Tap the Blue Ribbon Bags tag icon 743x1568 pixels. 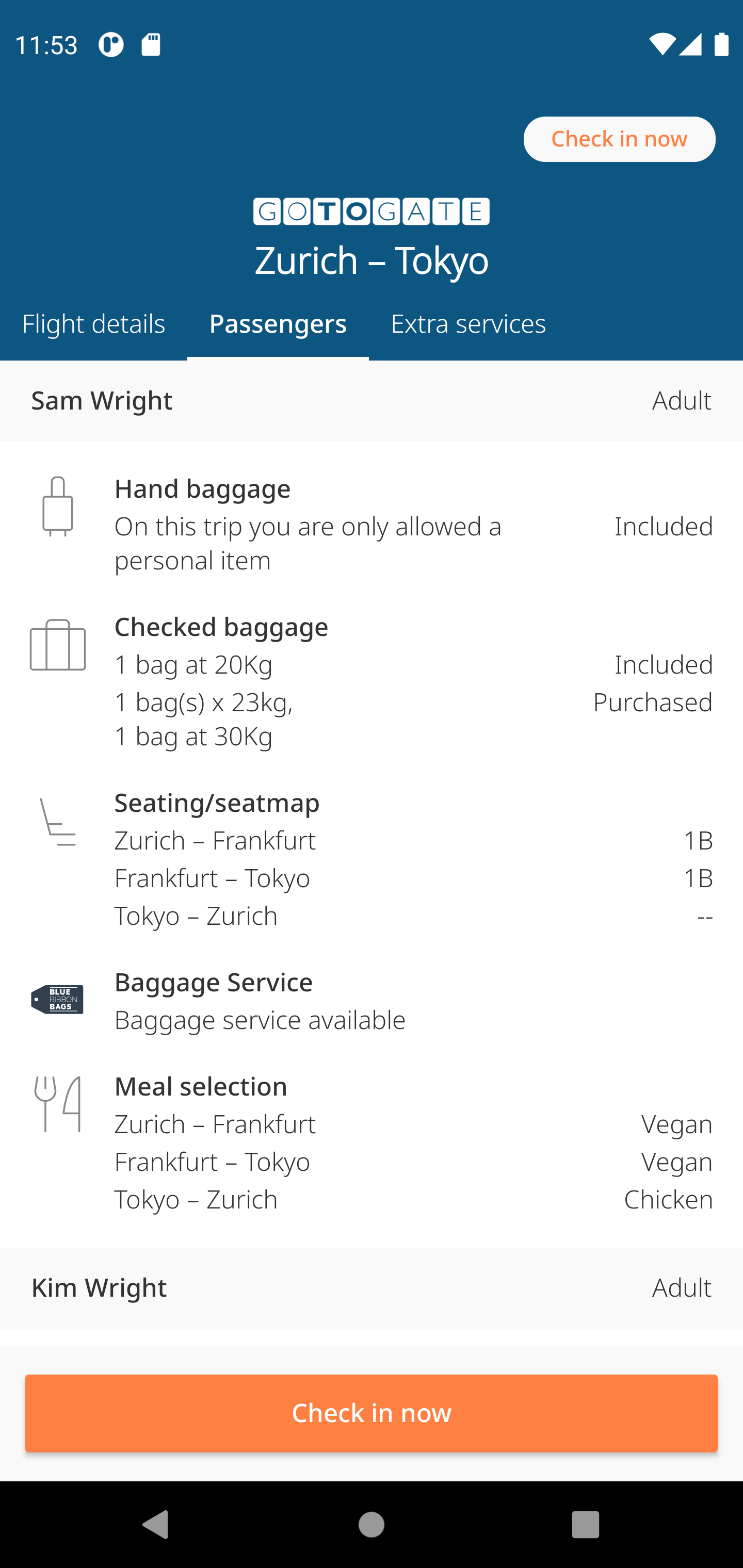click(57, 999)
